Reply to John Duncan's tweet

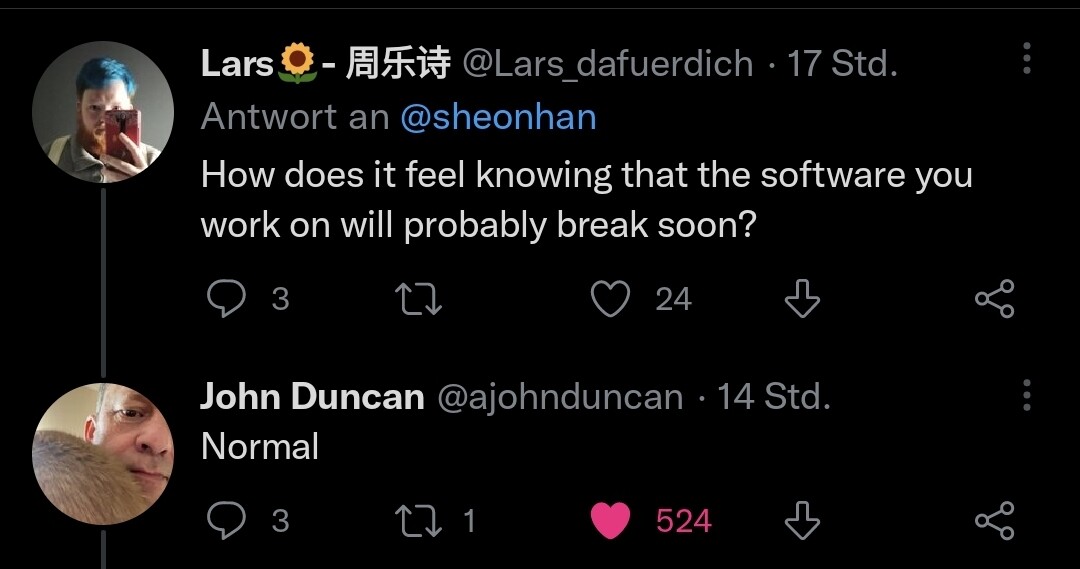point(226,520)
